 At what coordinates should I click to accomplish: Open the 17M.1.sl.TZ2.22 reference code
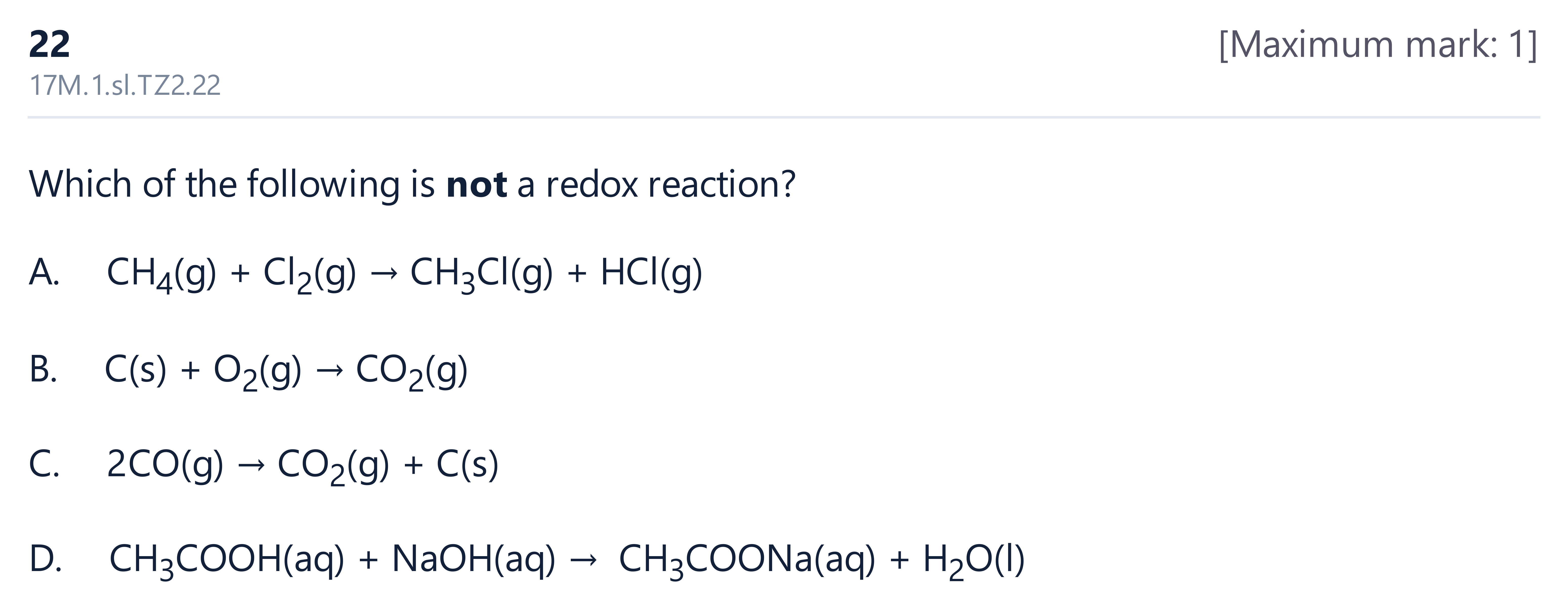coord(125,85)
